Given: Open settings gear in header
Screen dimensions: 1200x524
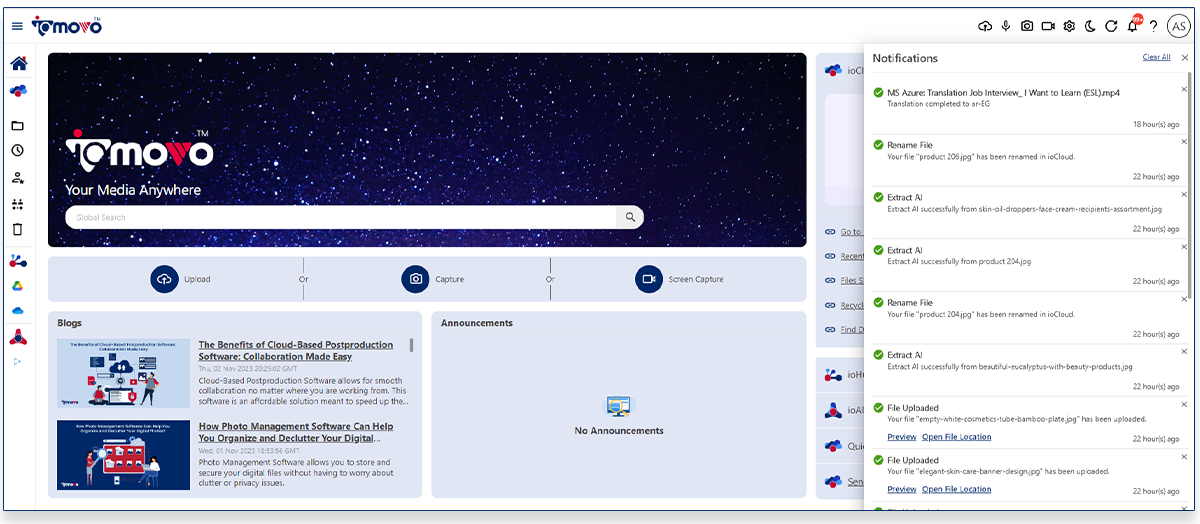Looking at the screenshot, I should coord(1069,26).
